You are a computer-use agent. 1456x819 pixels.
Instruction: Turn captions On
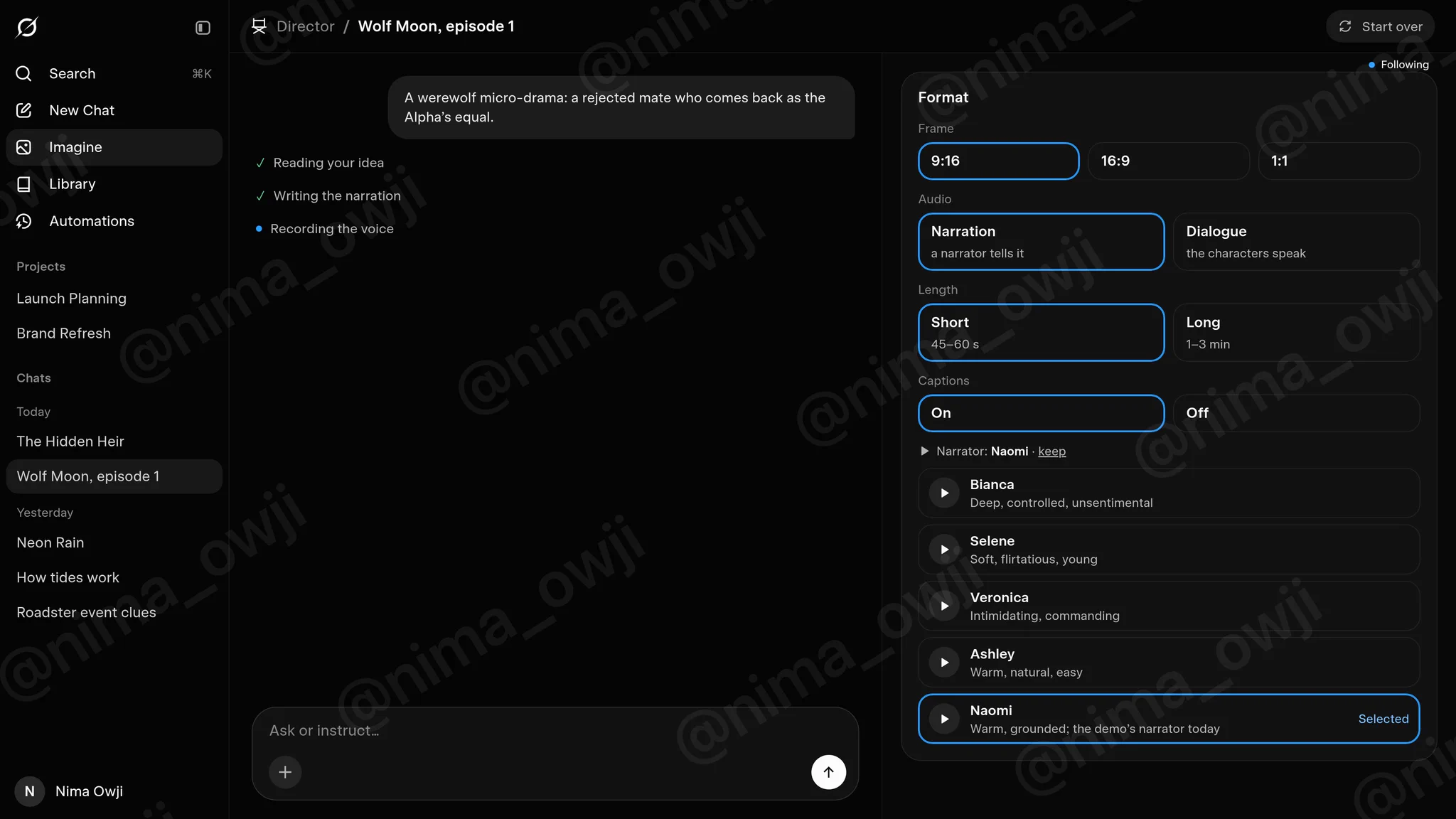pyautogui.click(x=1041, y=413)
